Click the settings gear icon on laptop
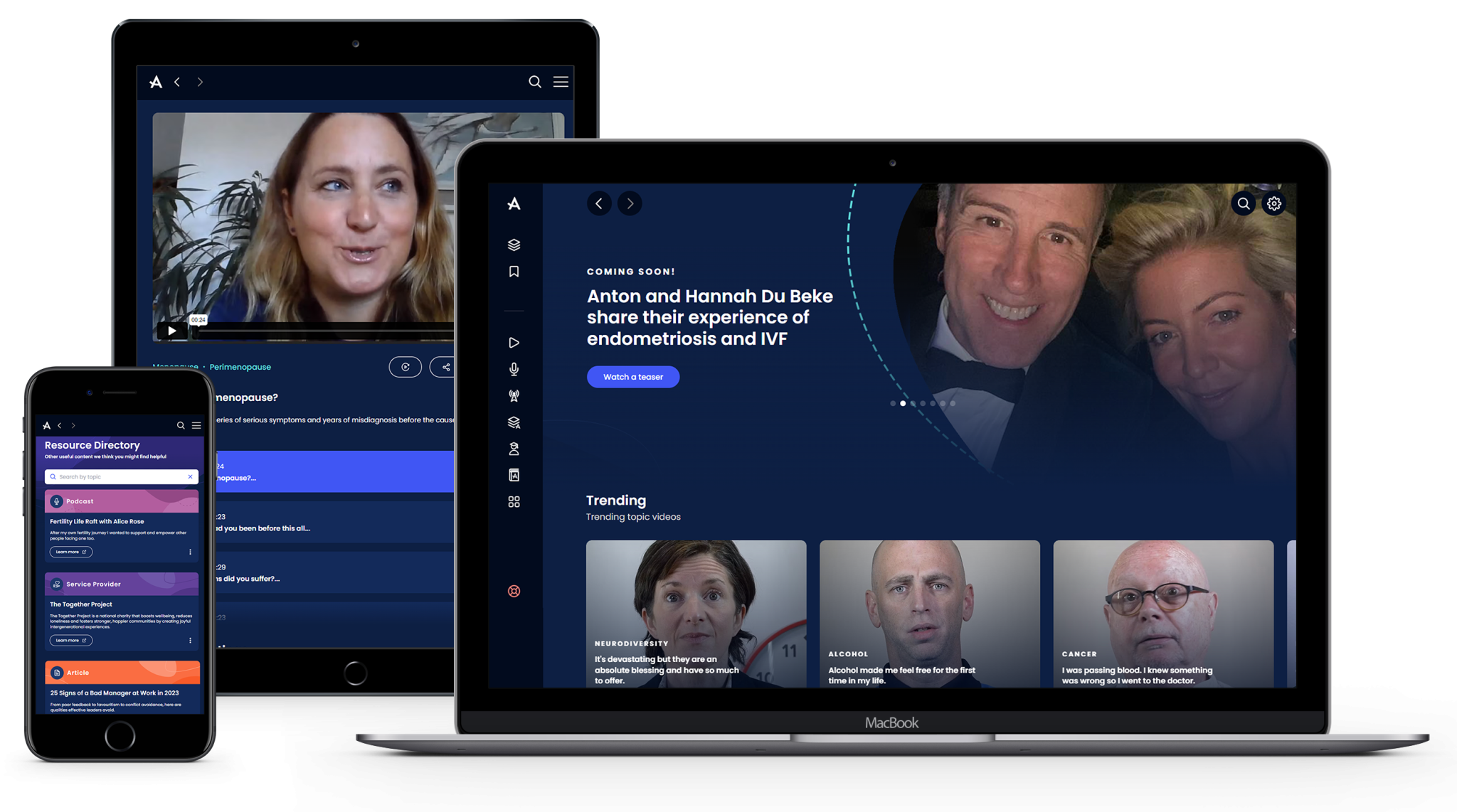The height and width of the screenshot is (812, 1457). coord(1274,204)
